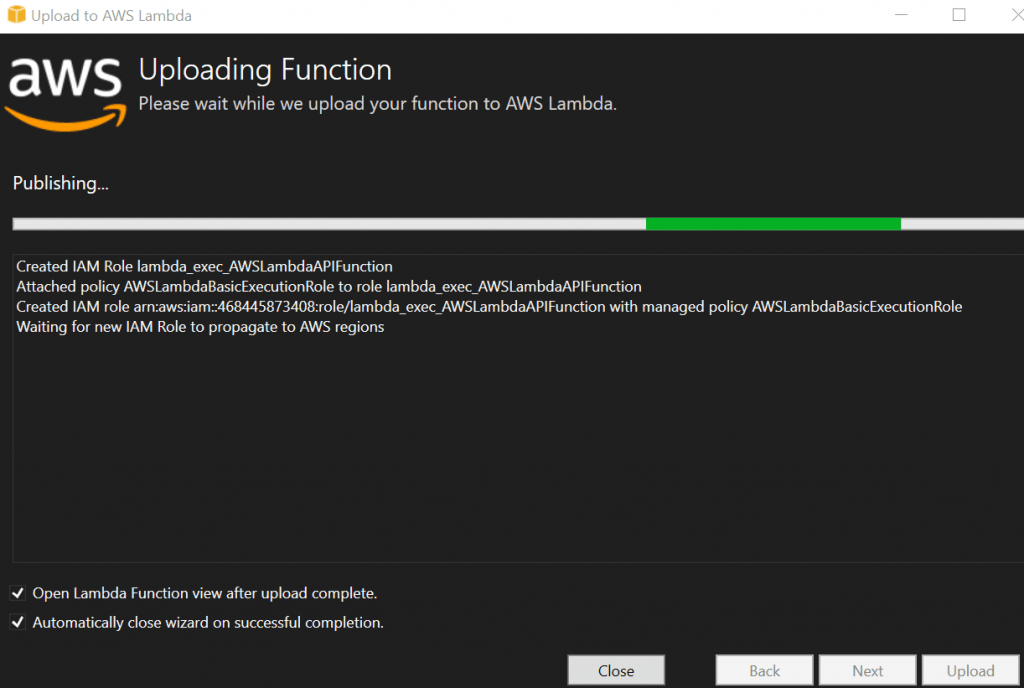
Task: Click the Upload button
Action: tap(970, 670)
